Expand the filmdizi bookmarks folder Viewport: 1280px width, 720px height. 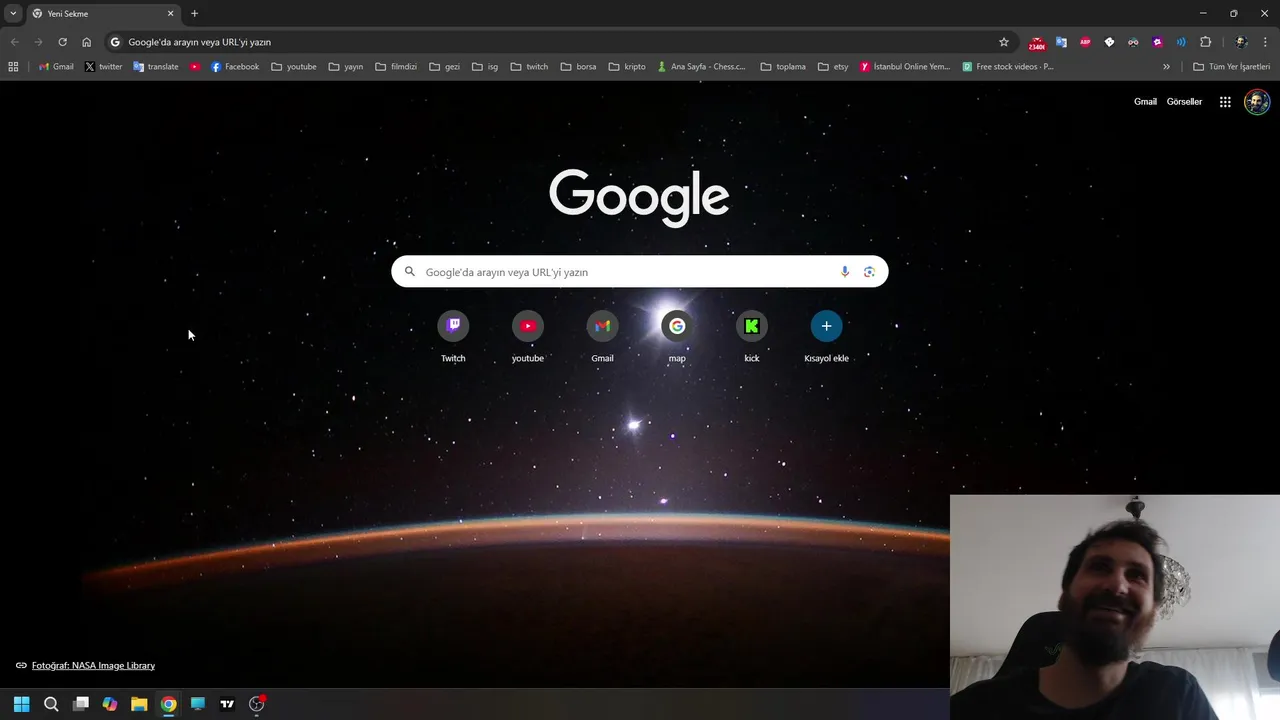[396, 67]
